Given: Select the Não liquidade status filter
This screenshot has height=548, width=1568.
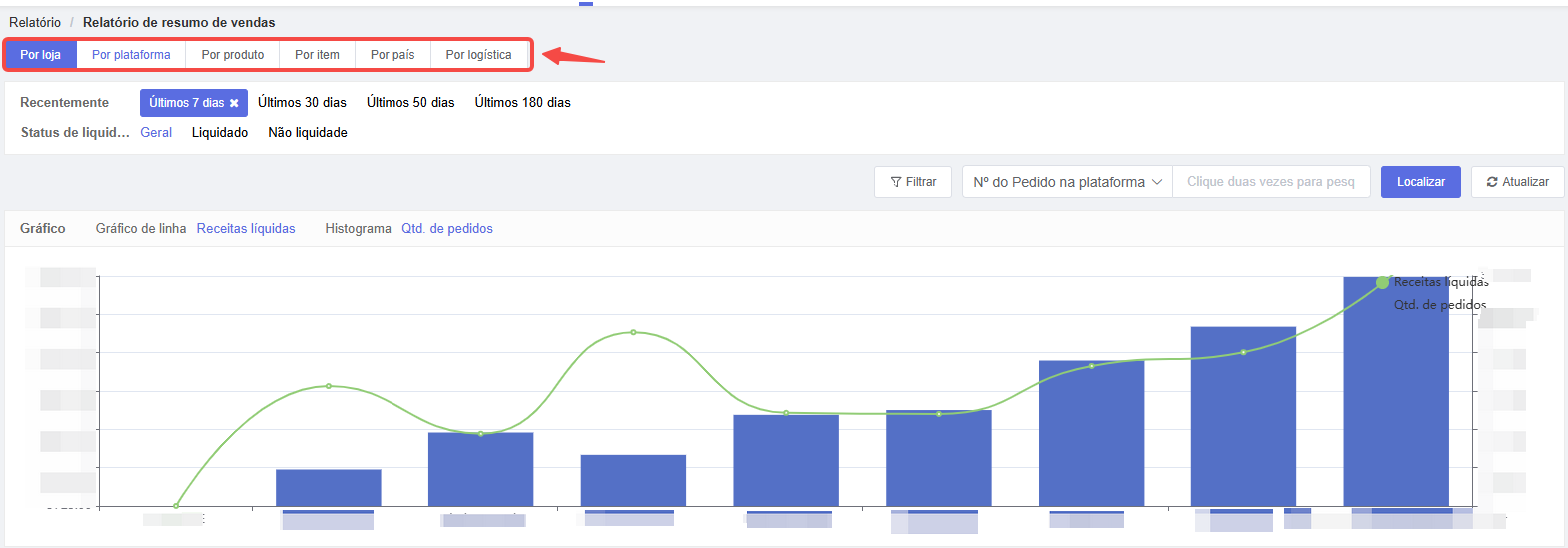Looking at the screenshot, I should tap(308, 133).
